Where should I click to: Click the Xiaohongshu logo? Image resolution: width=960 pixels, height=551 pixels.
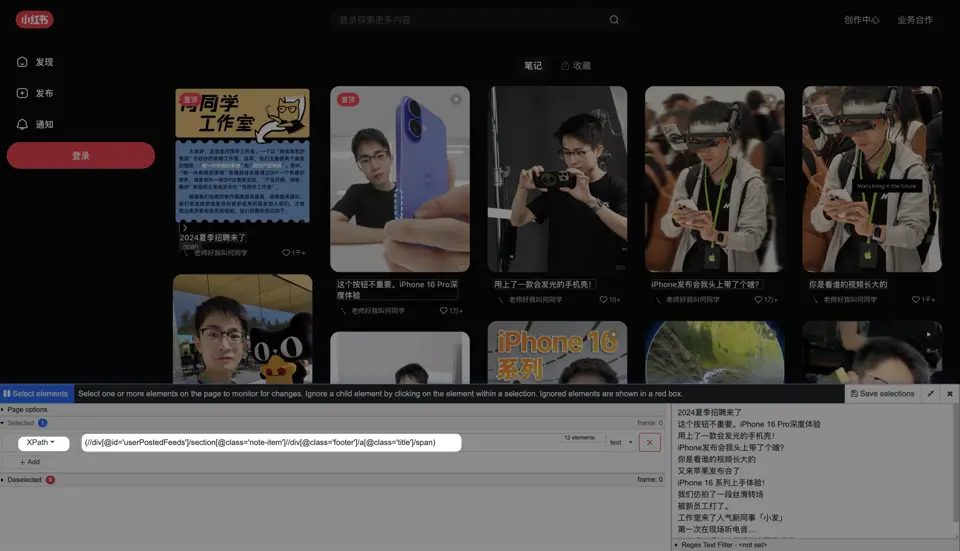click(x=34, y=20)
